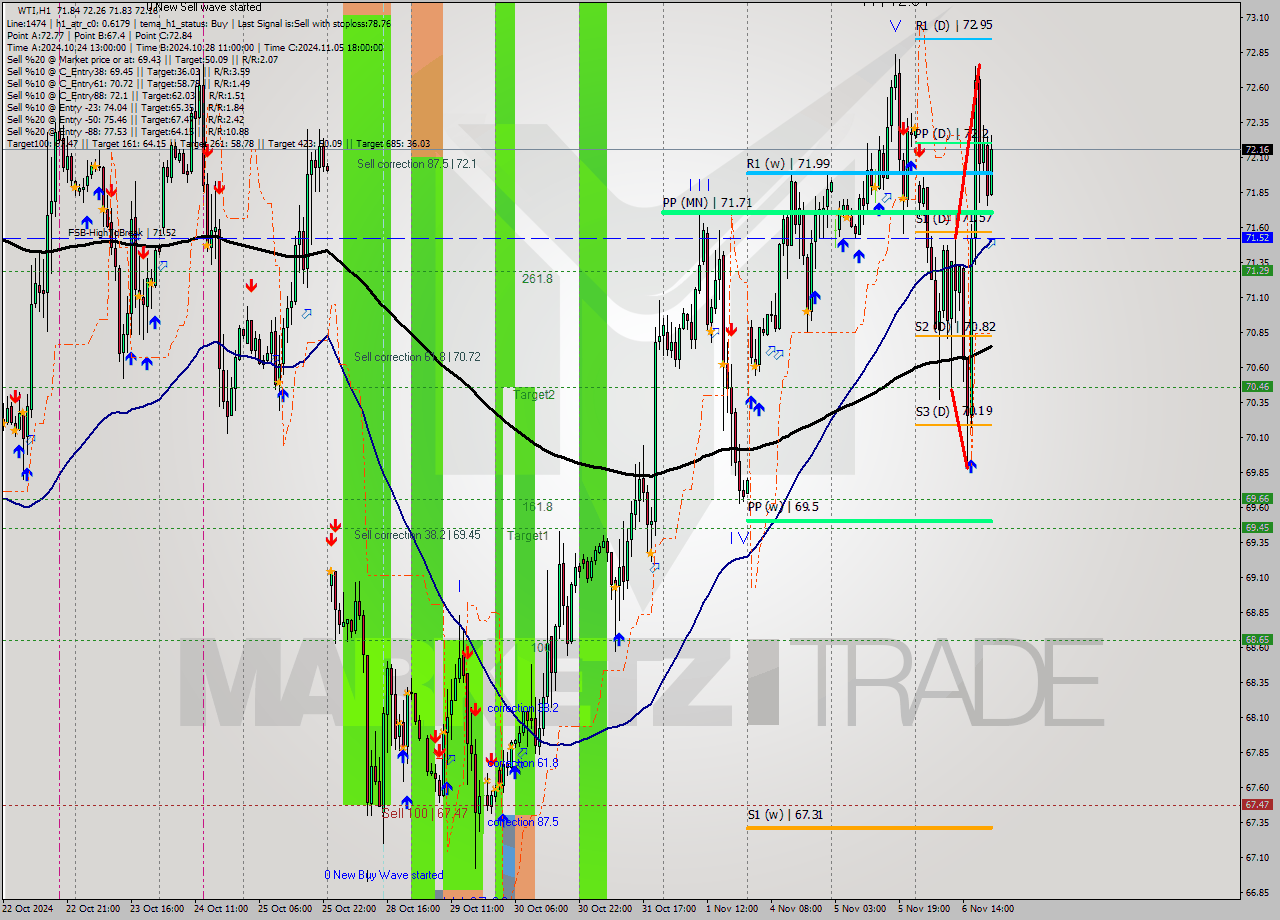Click the 73.10 price axis value

1257,17
